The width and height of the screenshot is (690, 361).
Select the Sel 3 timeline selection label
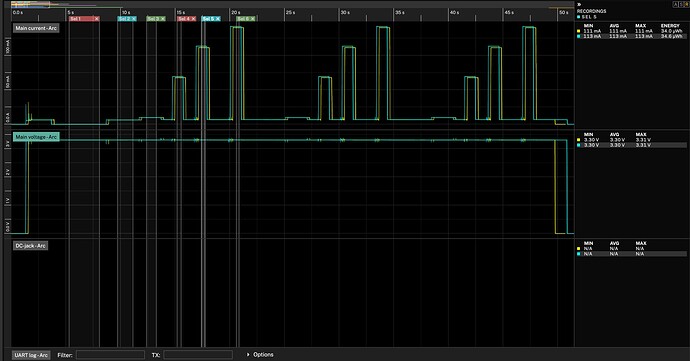pyautogui.click(x=153, y=19)
